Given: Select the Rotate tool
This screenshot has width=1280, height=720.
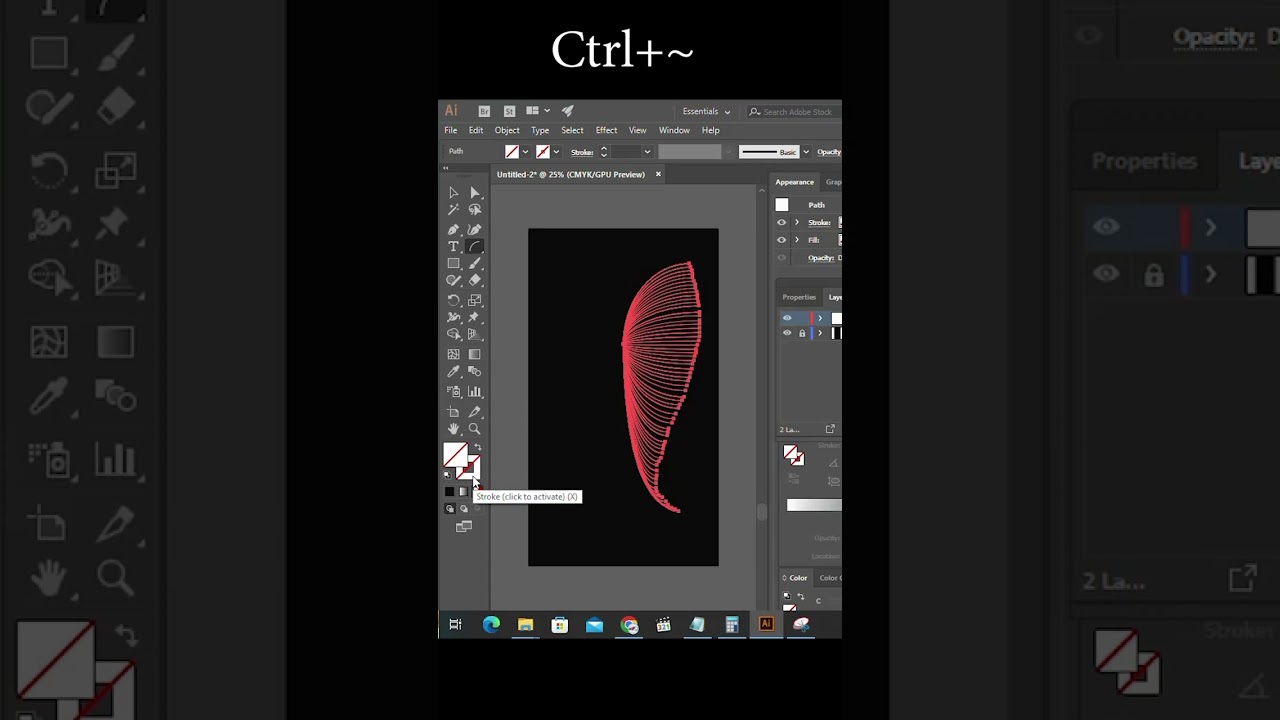Looking at the screenshot, I should click(453, 300).
